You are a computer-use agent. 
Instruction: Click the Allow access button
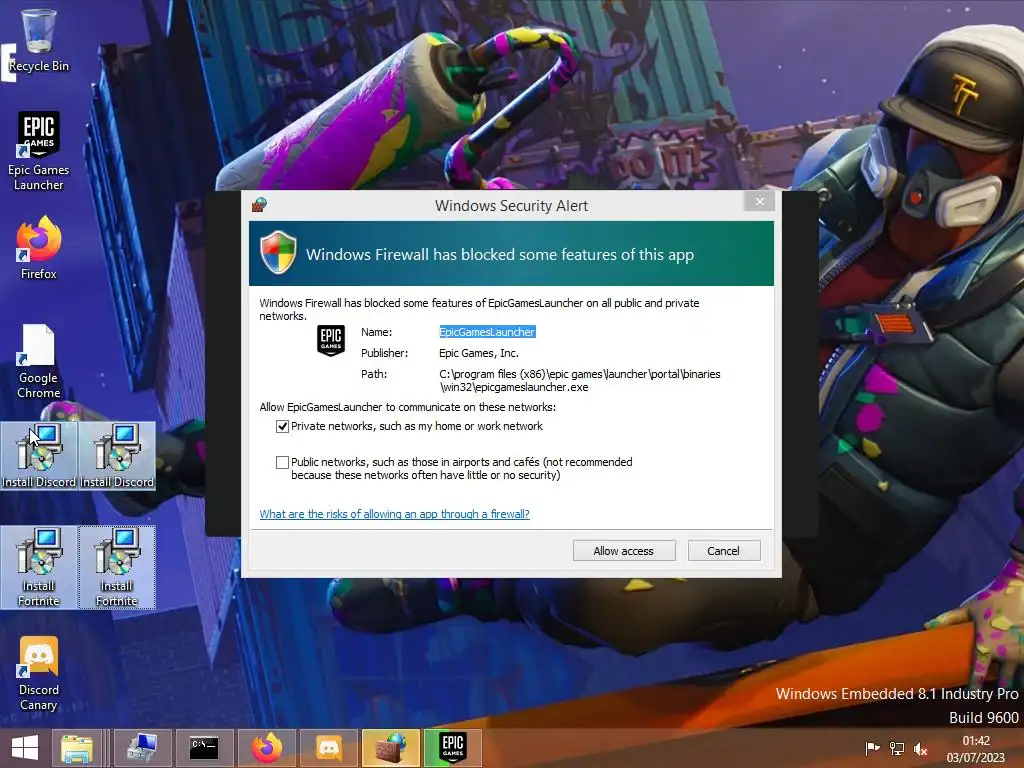coord(624,551)
